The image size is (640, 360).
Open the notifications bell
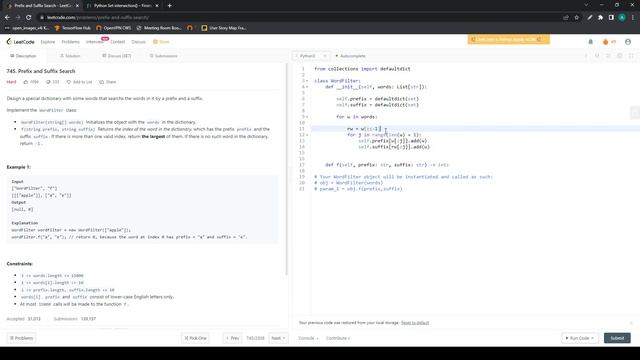[x=590, y=42]
